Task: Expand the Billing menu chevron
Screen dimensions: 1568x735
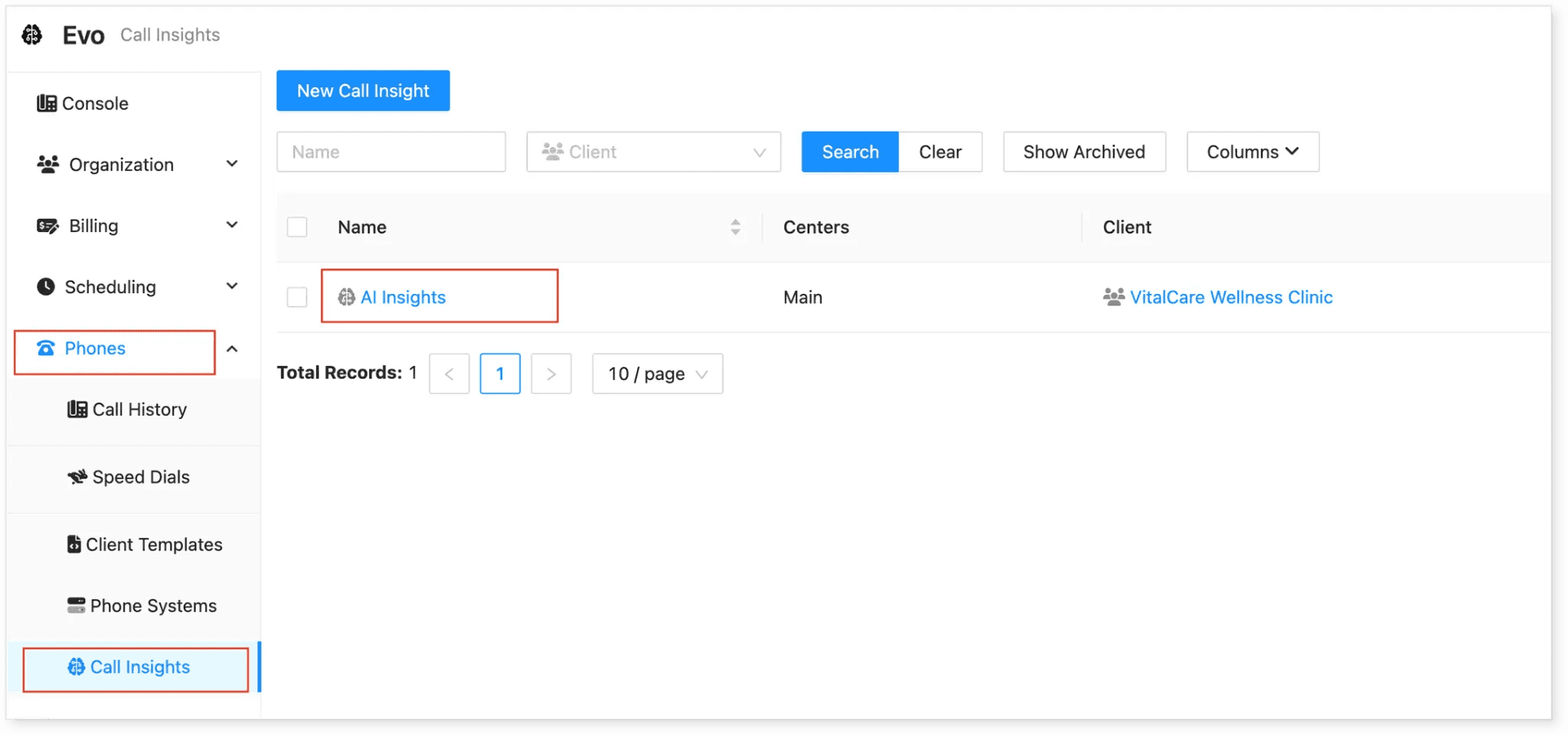Action: (x=232, y=225)
